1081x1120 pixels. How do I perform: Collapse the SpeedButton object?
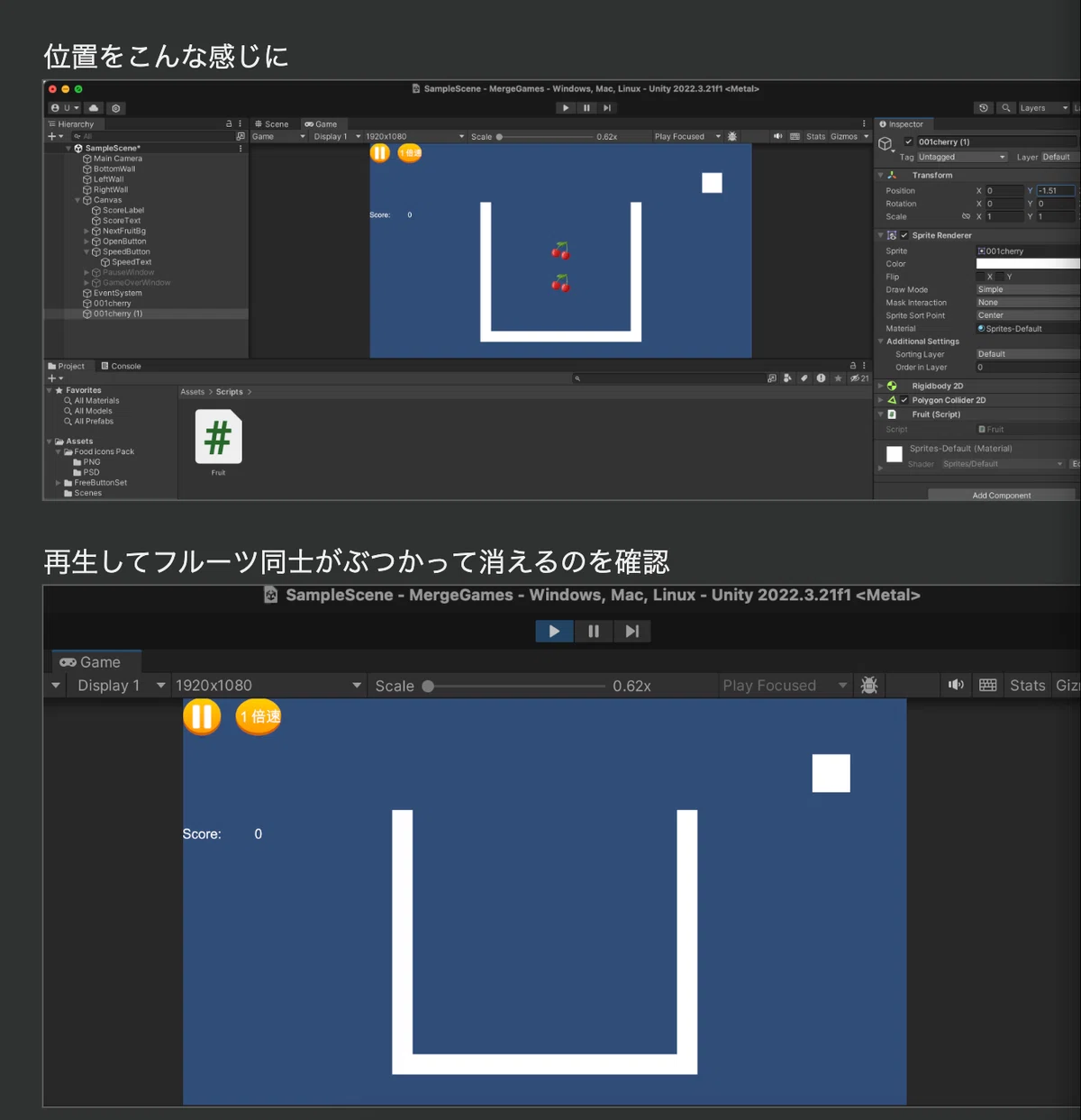point(86,251)
